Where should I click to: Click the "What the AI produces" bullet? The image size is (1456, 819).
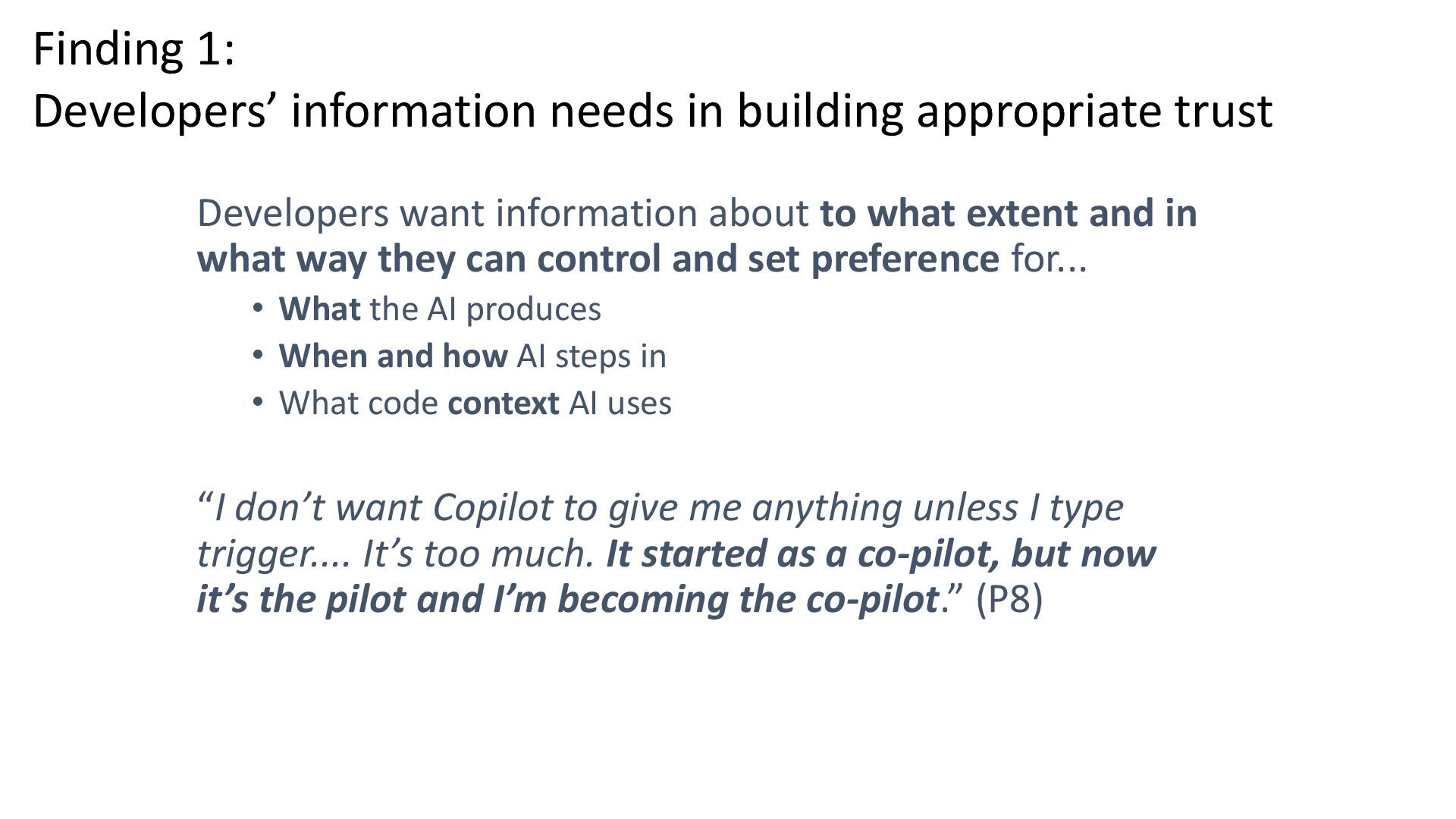pyautogui.click(x=439, y=309)
